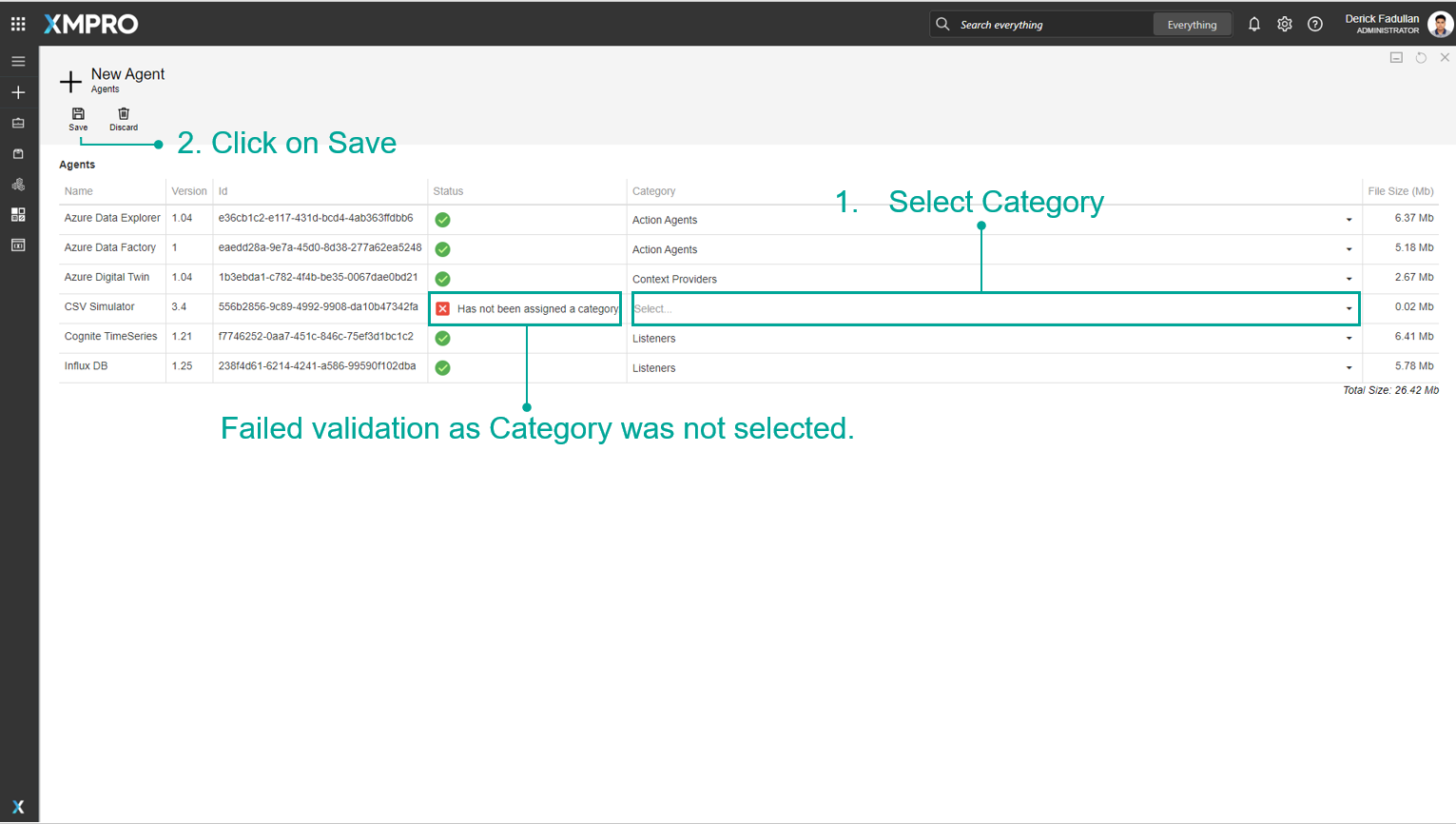Open the settings gear icon
The image size is (1456, 824).
1284,25
